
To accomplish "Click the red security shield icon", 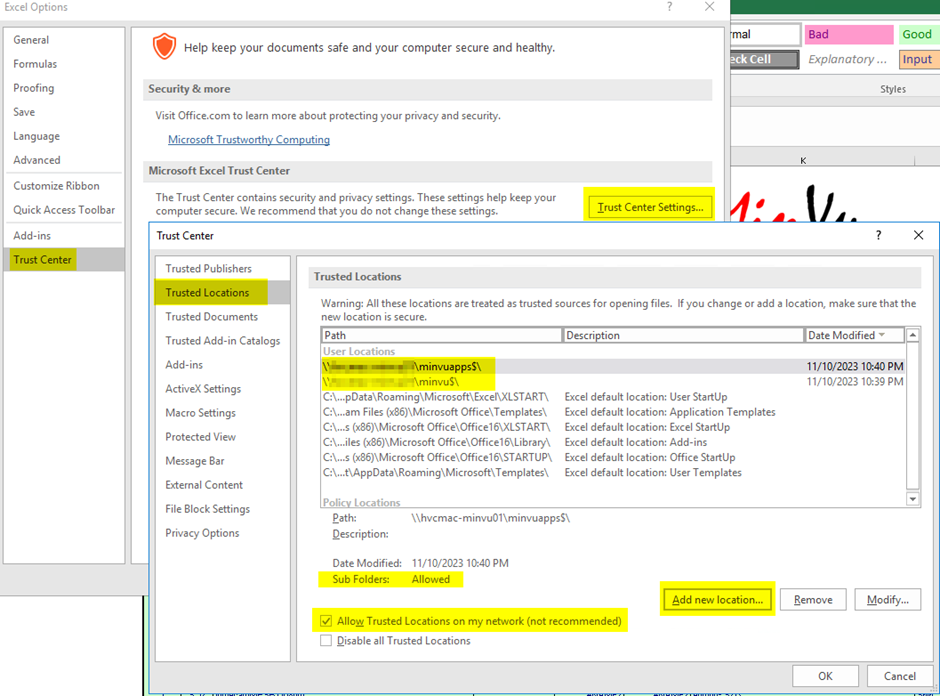I will click(x=165, y=46).
